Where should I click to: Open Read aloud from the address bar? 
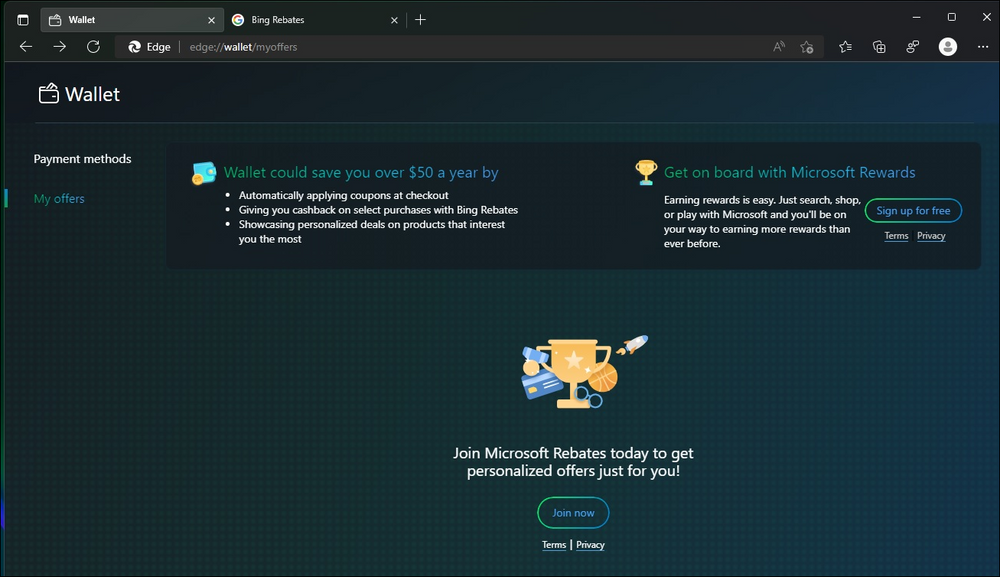(779, 46)
